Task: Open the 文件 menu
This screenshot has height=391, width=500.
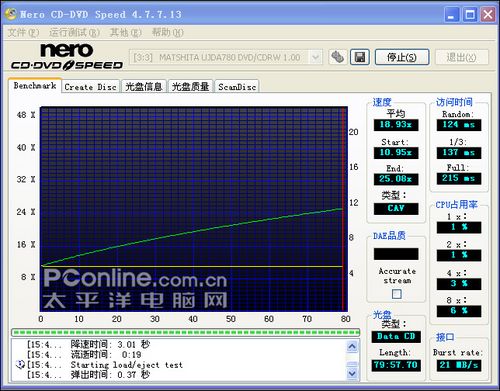Action: (23, 32)
